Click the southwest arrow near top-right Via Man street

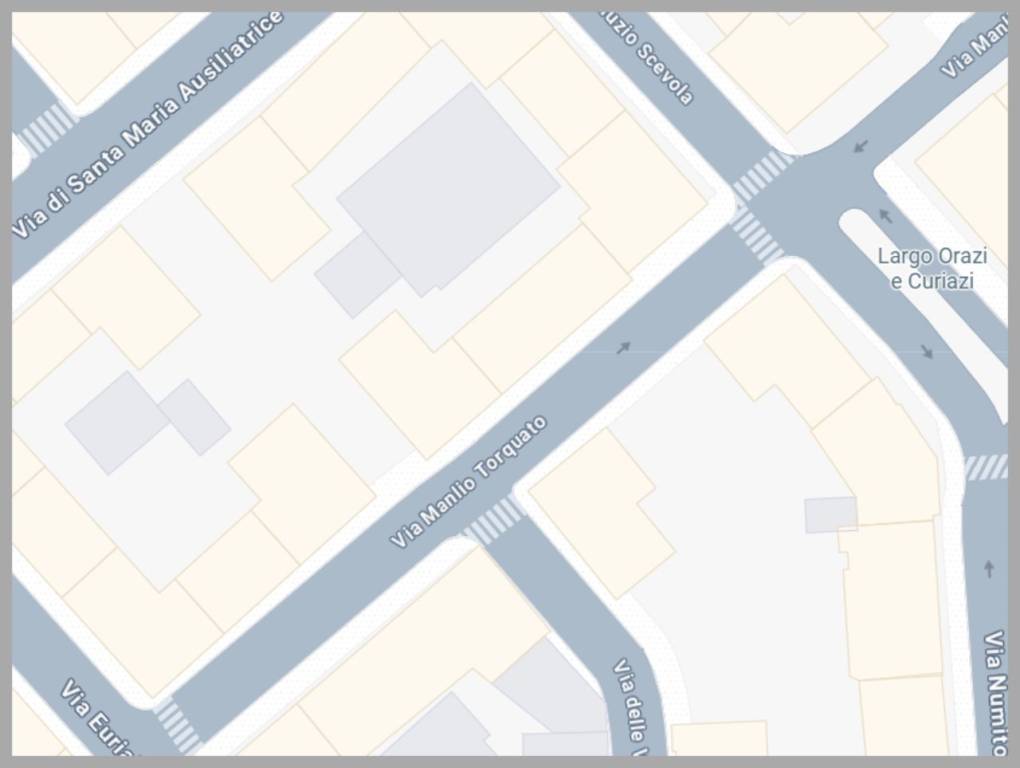(861, 146)
